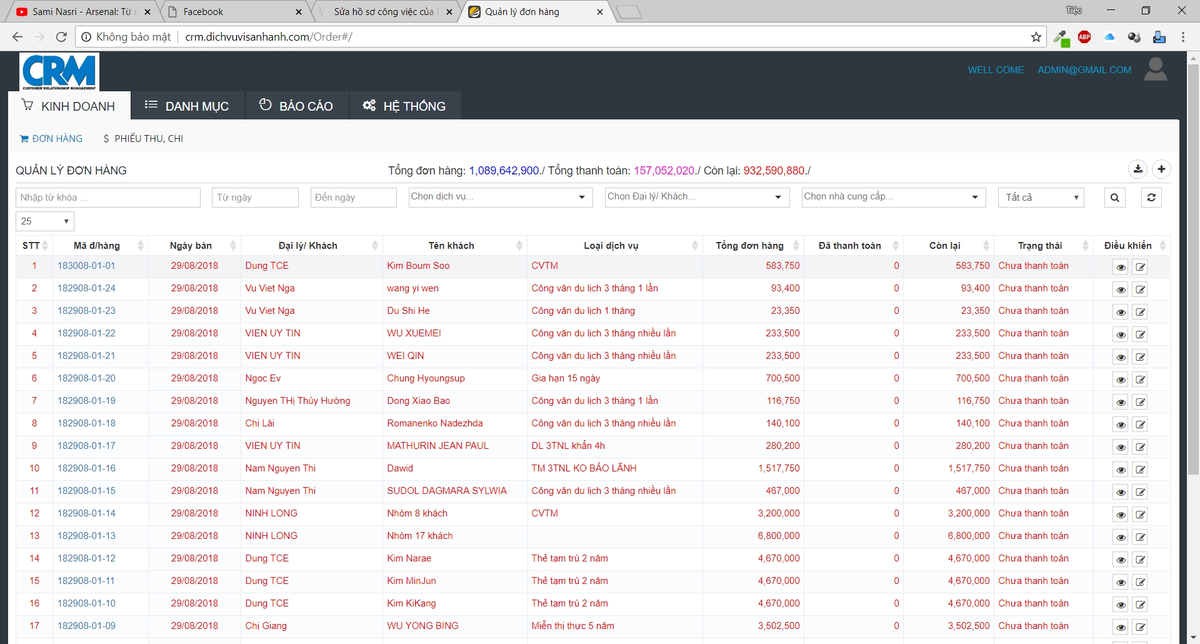Edit order 182908-01-24
This screenshot has height=644, width=1200.
point(1141,289)
